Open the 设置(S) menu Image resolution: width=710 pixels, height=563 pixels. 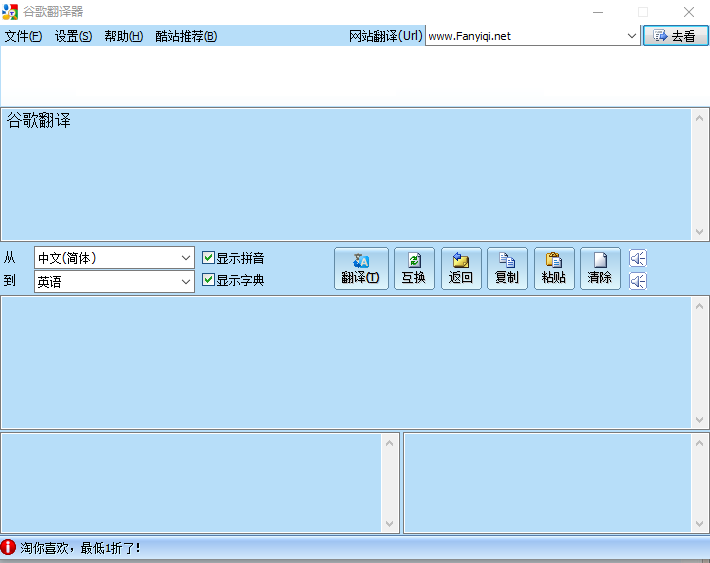point(73,36)
